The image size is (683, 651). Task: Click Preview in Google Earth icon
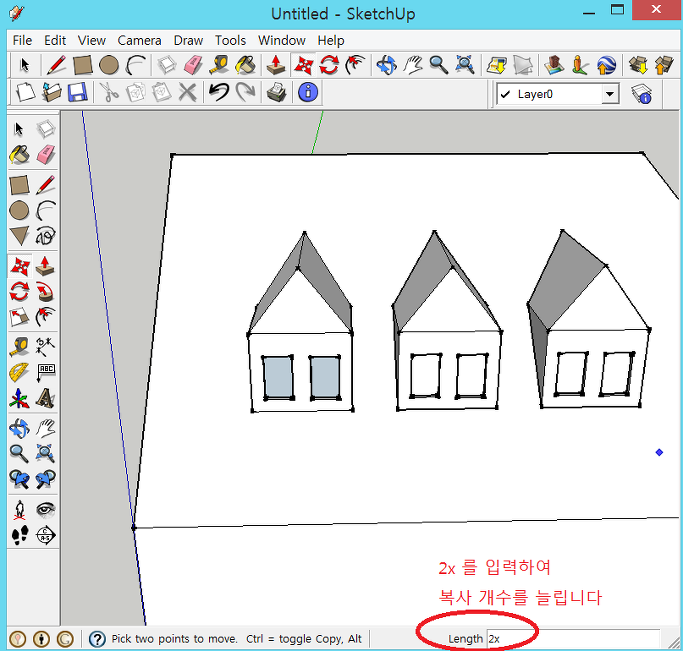click(x=606, y=65)
